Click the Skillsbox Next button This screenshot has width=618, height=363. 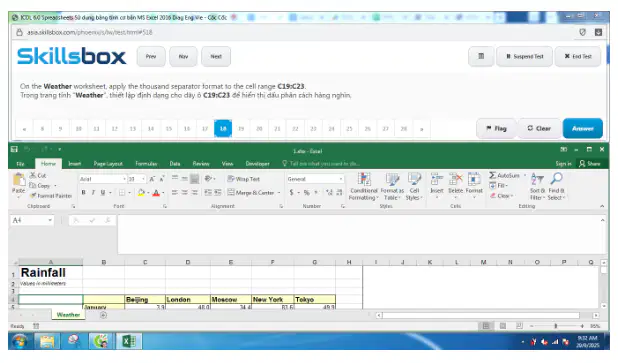216,56
